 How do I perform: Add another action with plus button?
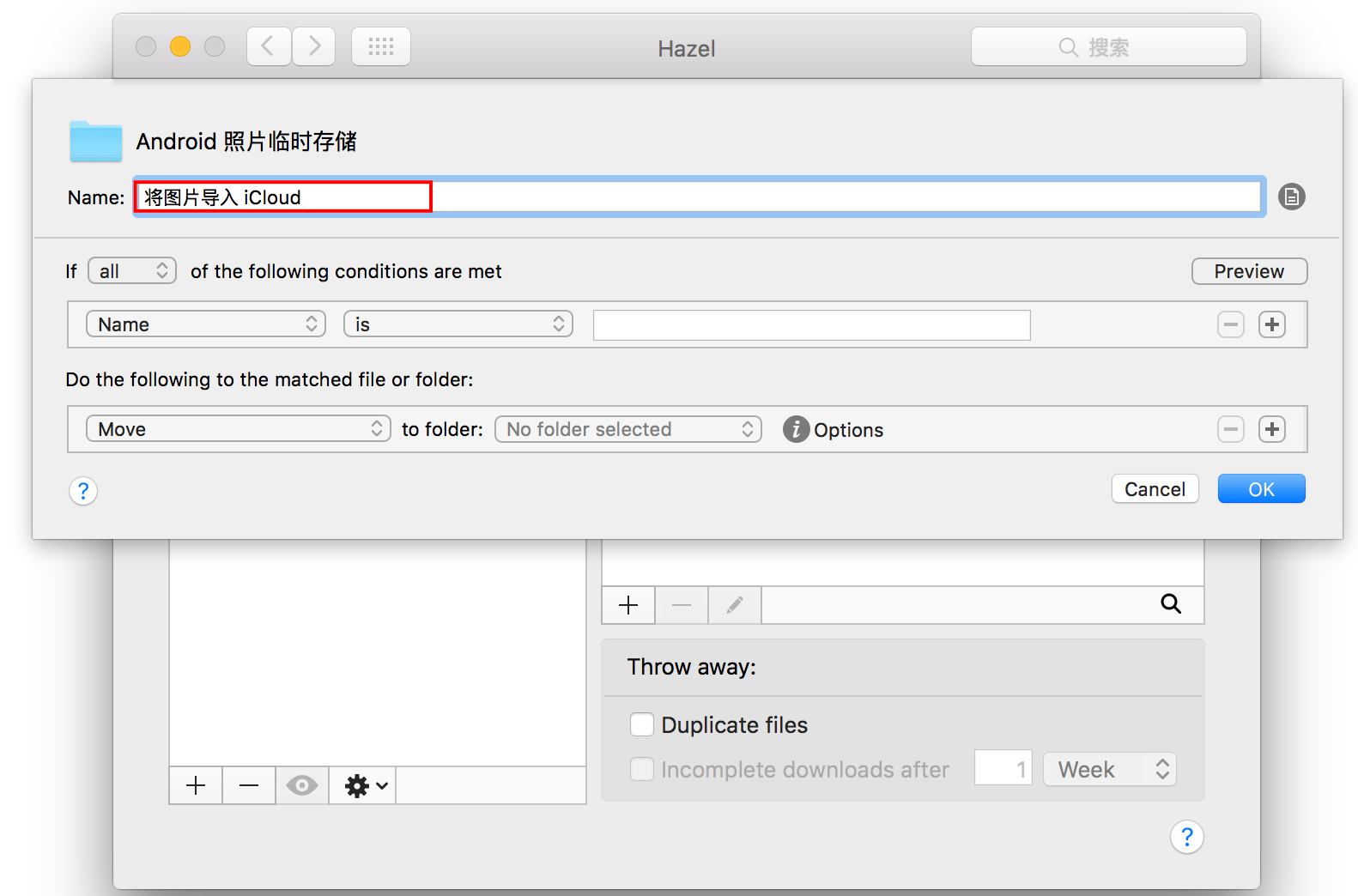1271,429
